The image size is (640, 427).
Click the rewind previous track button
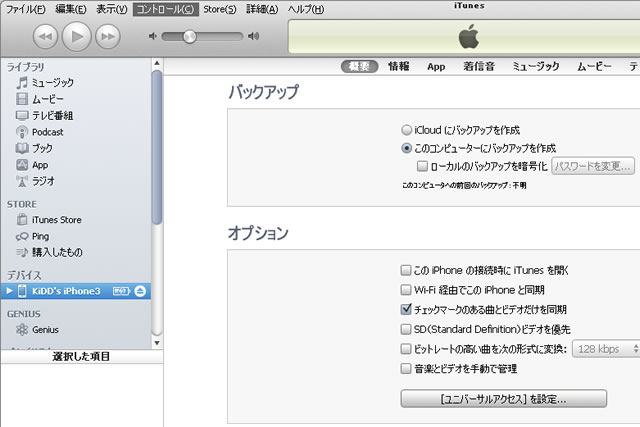coord(45,36)
